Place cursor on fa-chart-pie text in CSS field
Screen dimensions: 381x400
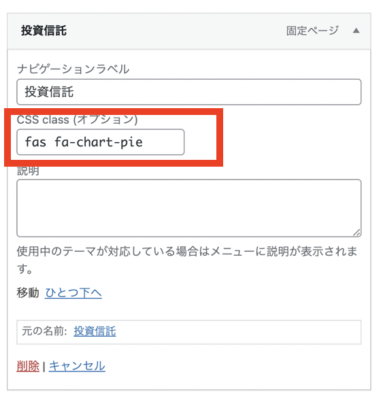click(99, 142)
